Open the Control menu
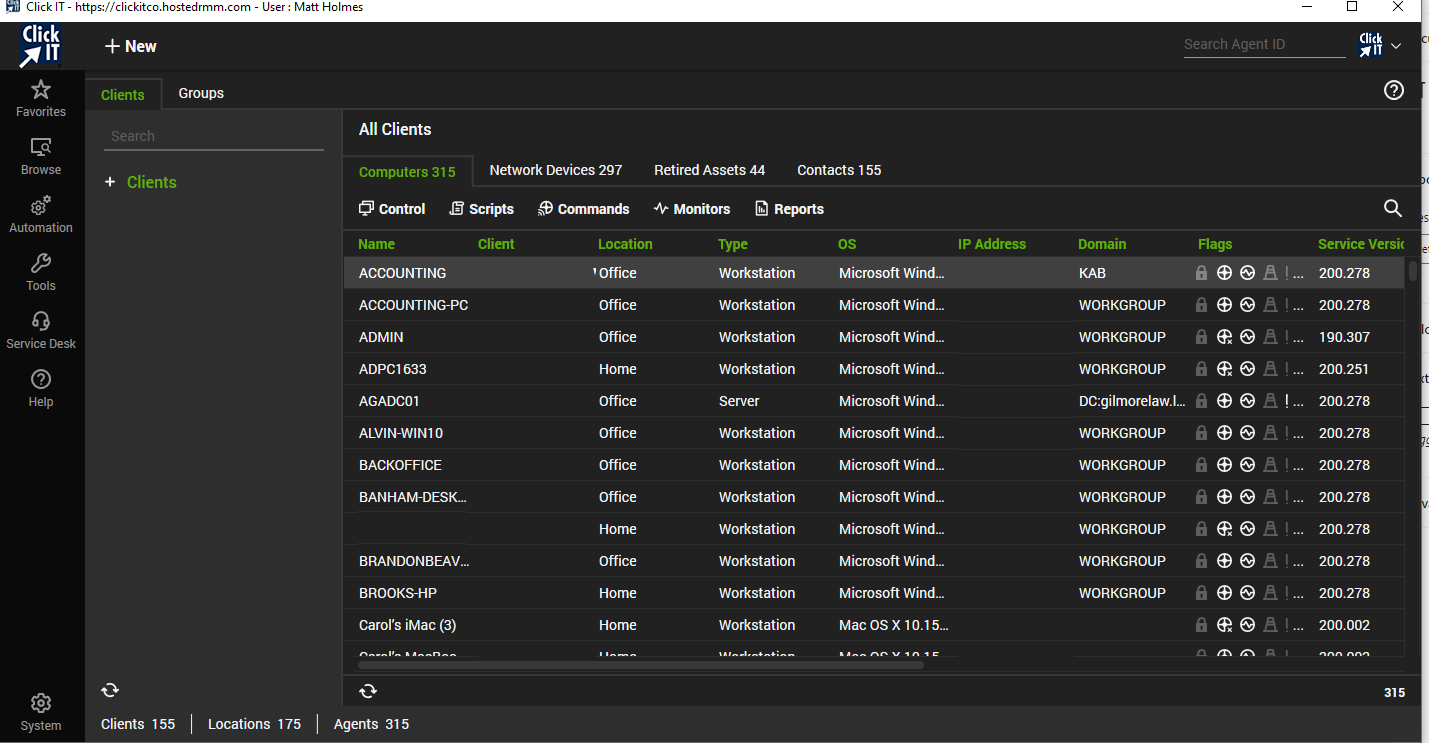 [392, 209]
